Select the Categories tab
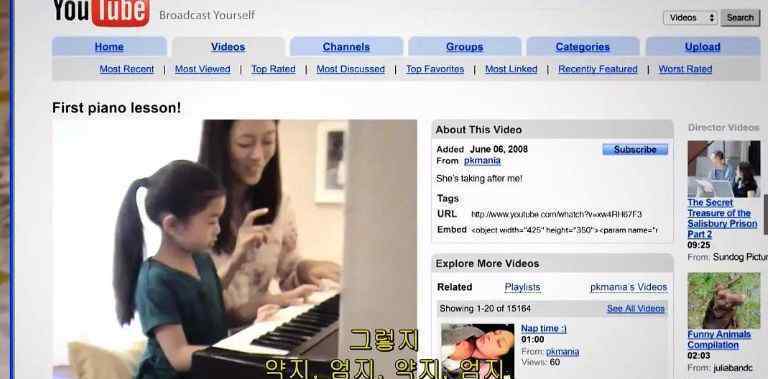Viewport: 768px width, 379px height. point(582,47)
